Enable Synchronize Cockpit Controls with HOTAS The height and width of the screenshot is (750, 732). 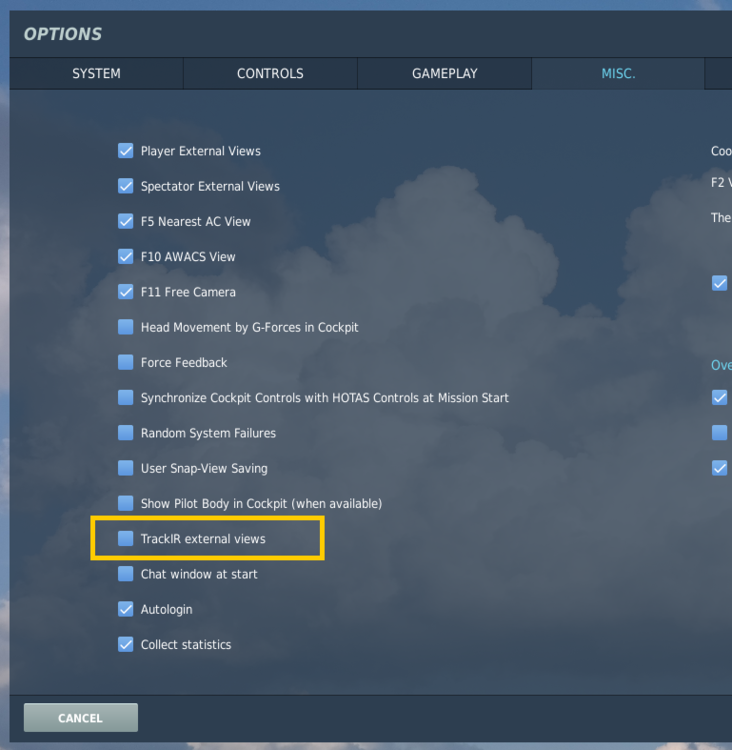[x=126, y=397]
